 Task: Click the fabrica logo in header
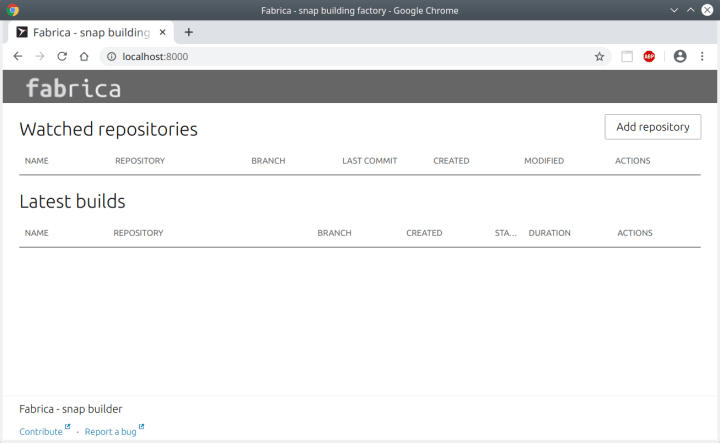click(x=73, y=88)
